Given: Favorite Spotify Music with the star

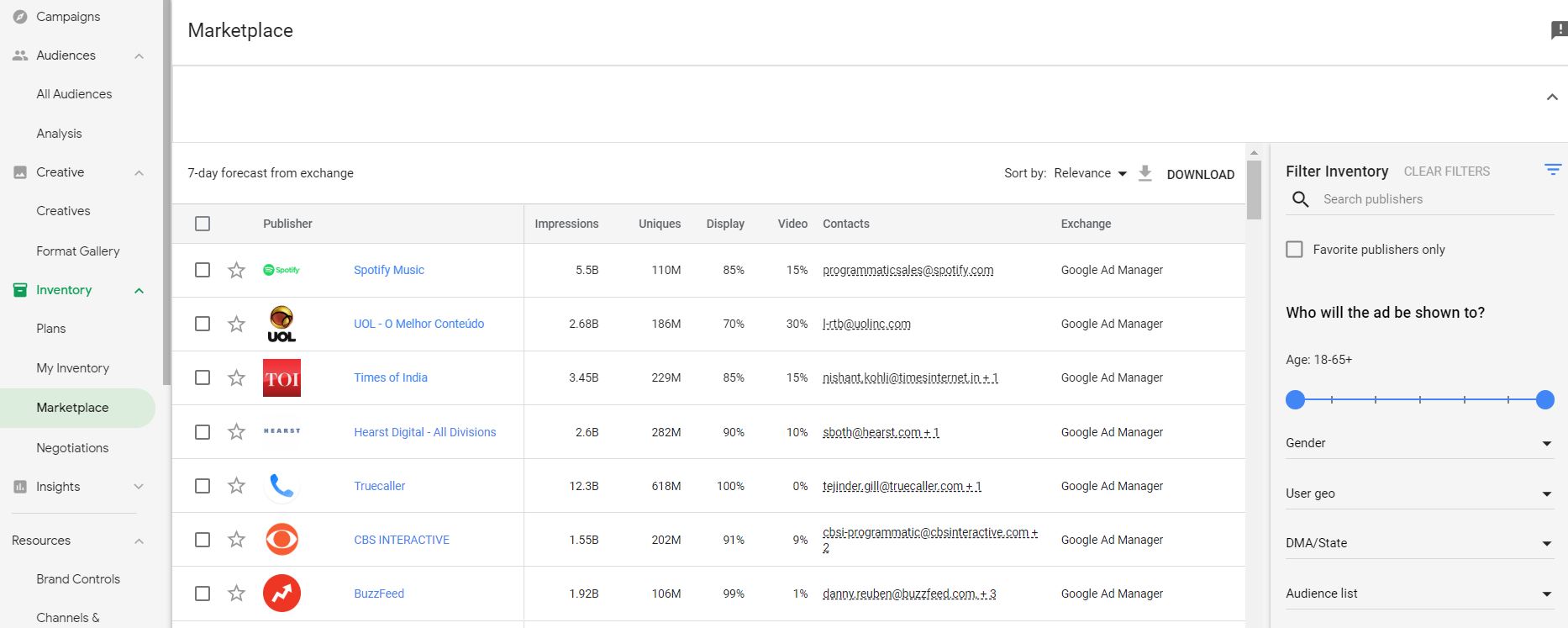Looking at the screenshot, I should [x=237, y=270].
